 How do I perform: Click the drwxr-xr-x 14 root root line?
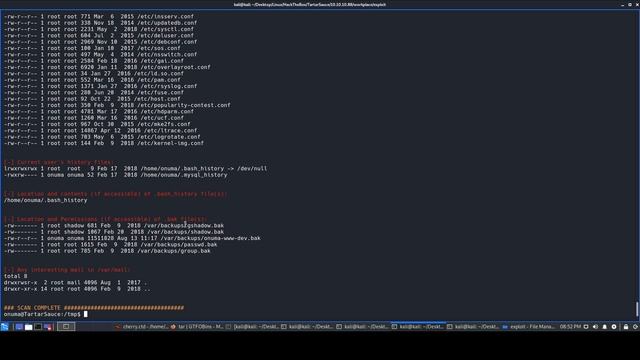(77, 289)
